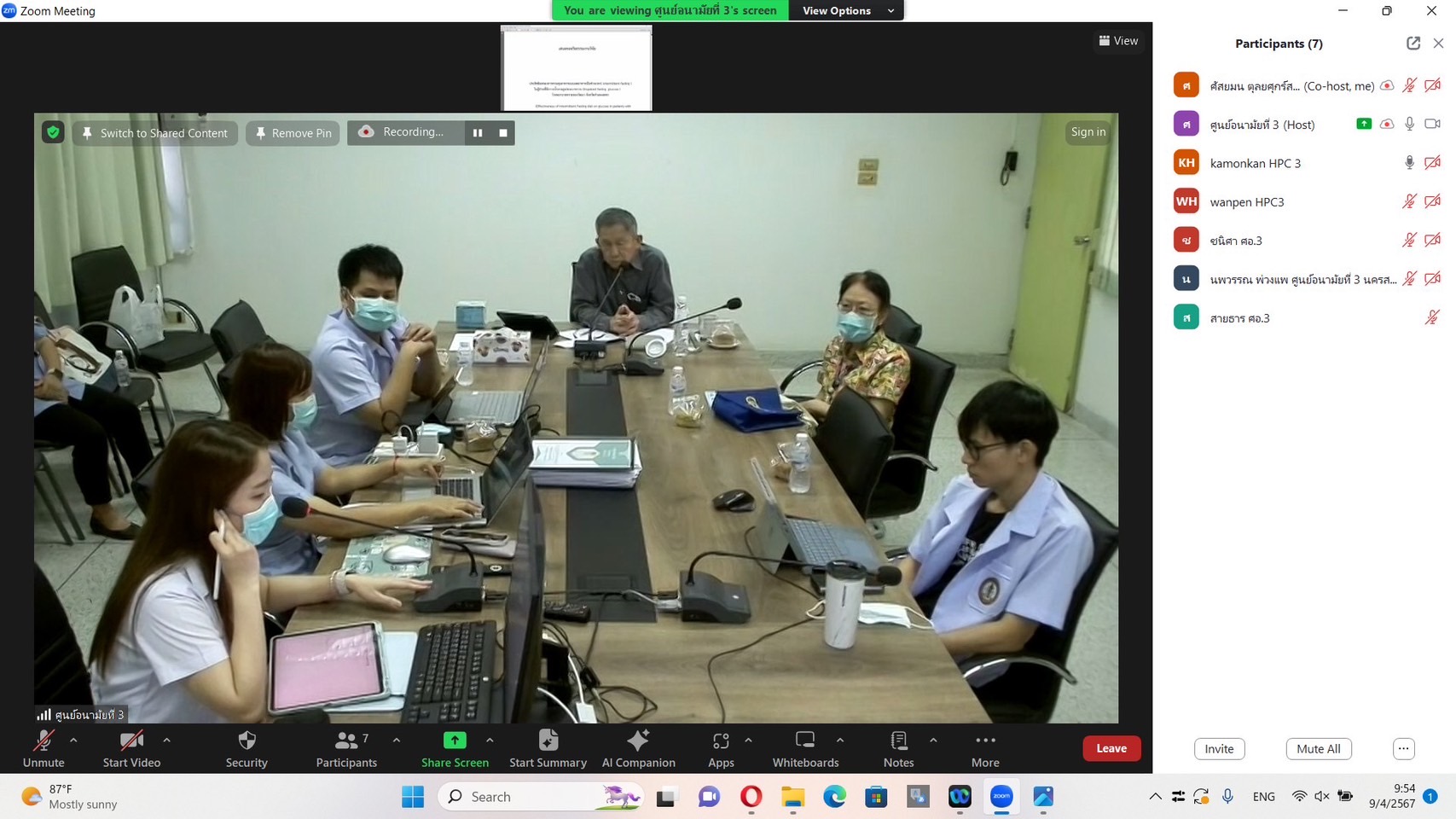
Task: Select participant ชนิศา ศอ.3
Action: tap(1305, 241)
